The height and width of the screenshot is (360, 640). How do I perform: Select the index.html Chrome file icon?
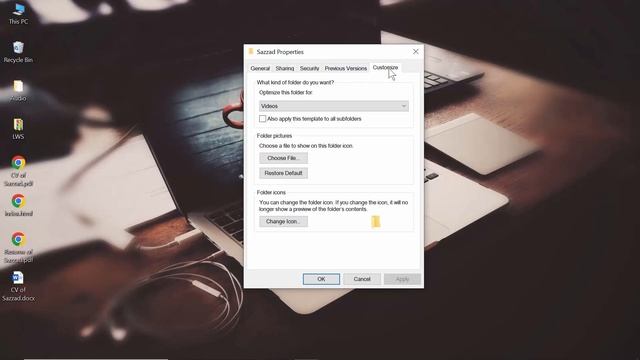[18, 205]
